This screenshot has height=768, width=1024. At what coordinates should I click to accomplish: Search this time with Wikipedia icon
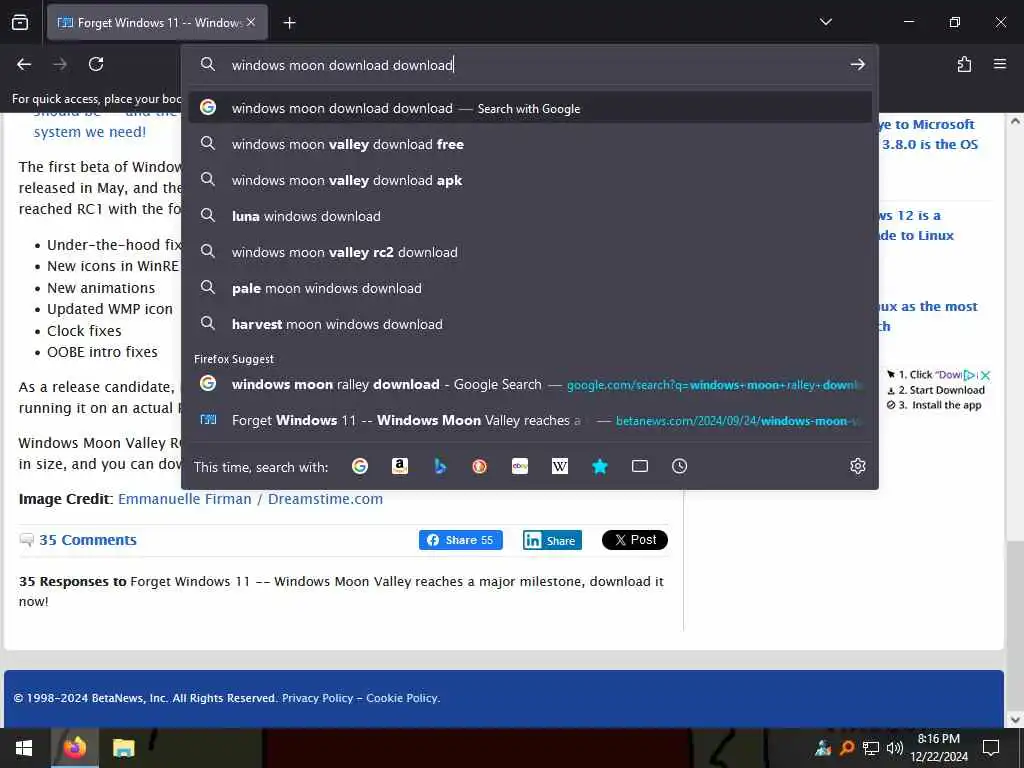(560, 466)
